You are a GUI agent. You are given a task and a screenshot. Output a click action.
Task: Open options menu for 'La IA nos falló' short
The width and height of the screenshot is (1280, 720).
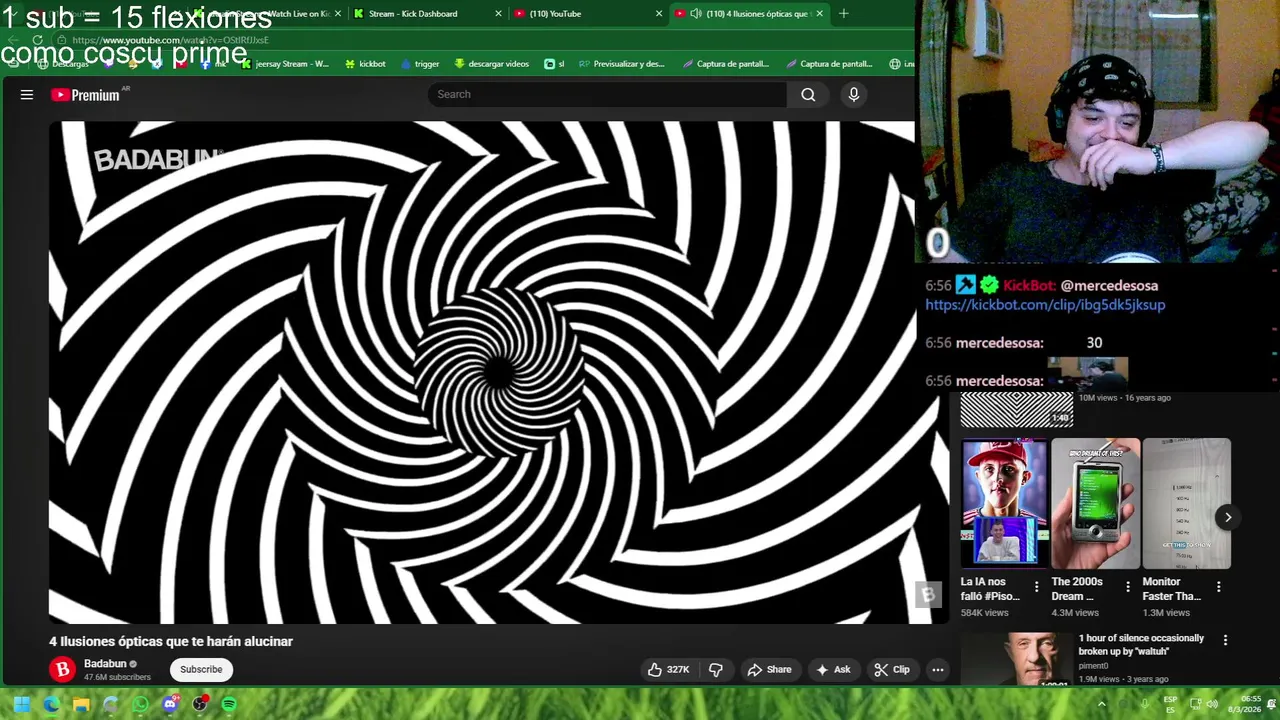[x=1036, y=587]
